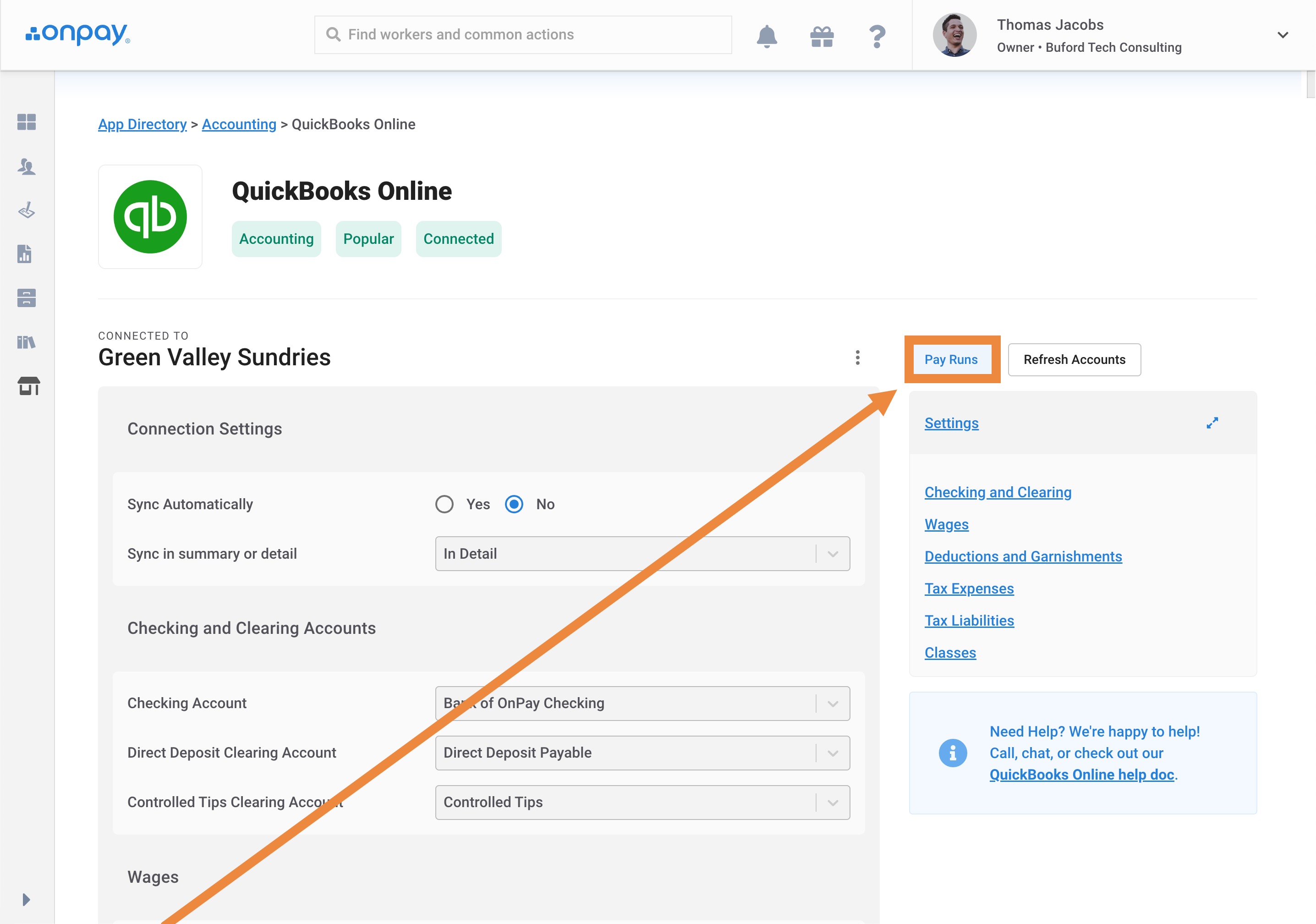
Task: Open the library books icon in sidebar
Action: 27,342
